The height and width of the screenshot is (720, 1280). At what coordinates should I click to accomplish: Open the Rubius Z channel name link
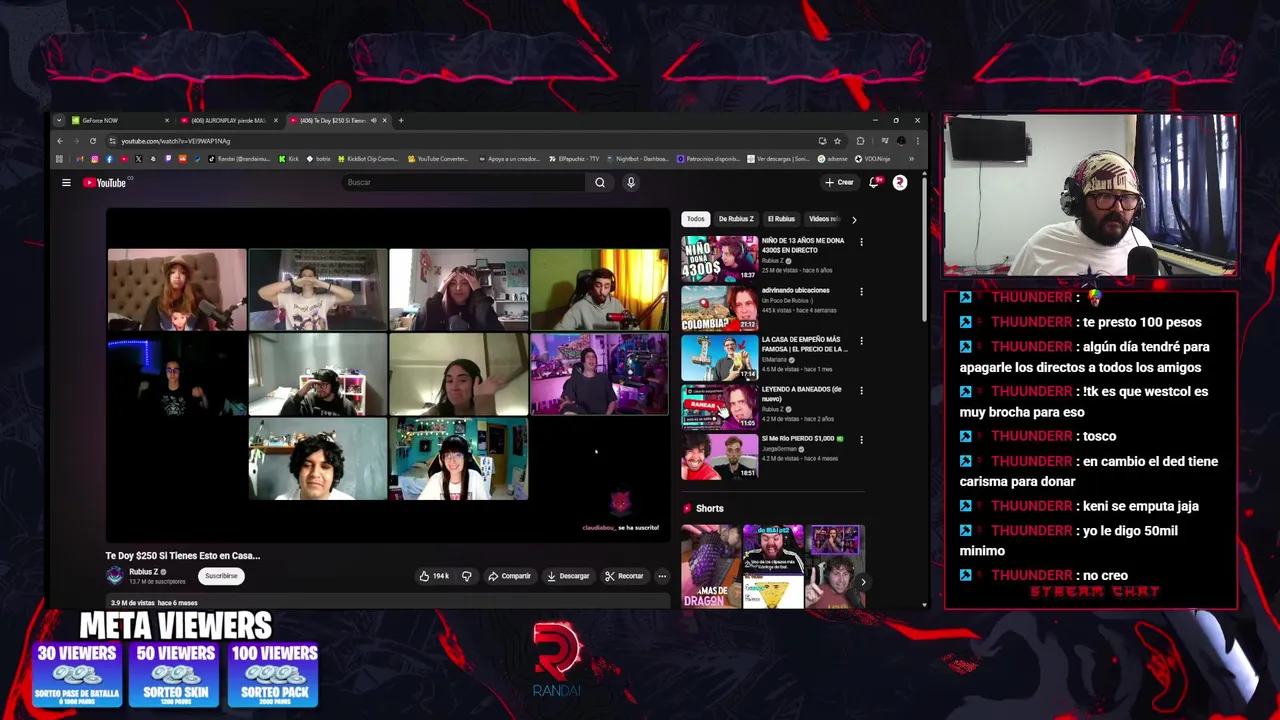tap(144, 572)
